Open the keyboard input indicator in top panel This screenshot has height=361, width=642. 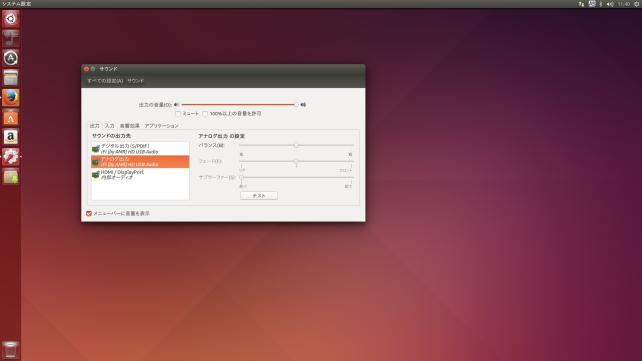(x=592, y=4)
